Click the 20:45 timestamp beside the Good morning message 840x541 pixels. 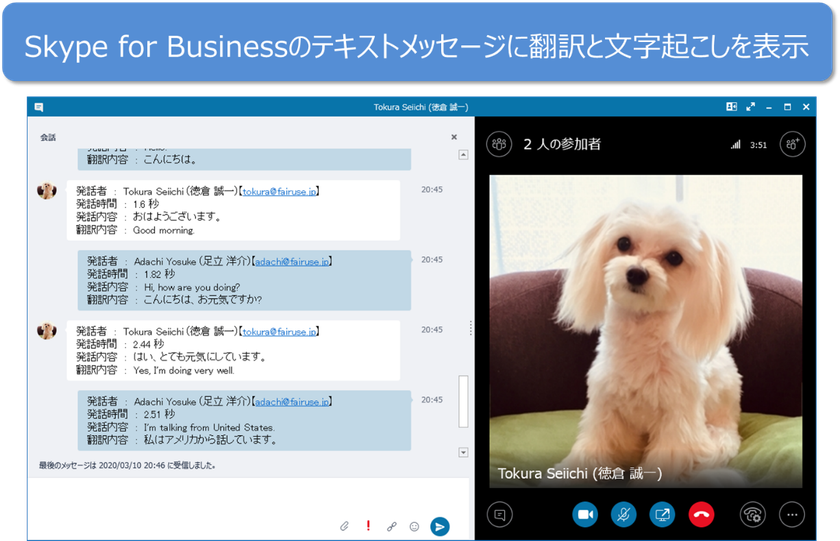432,190
